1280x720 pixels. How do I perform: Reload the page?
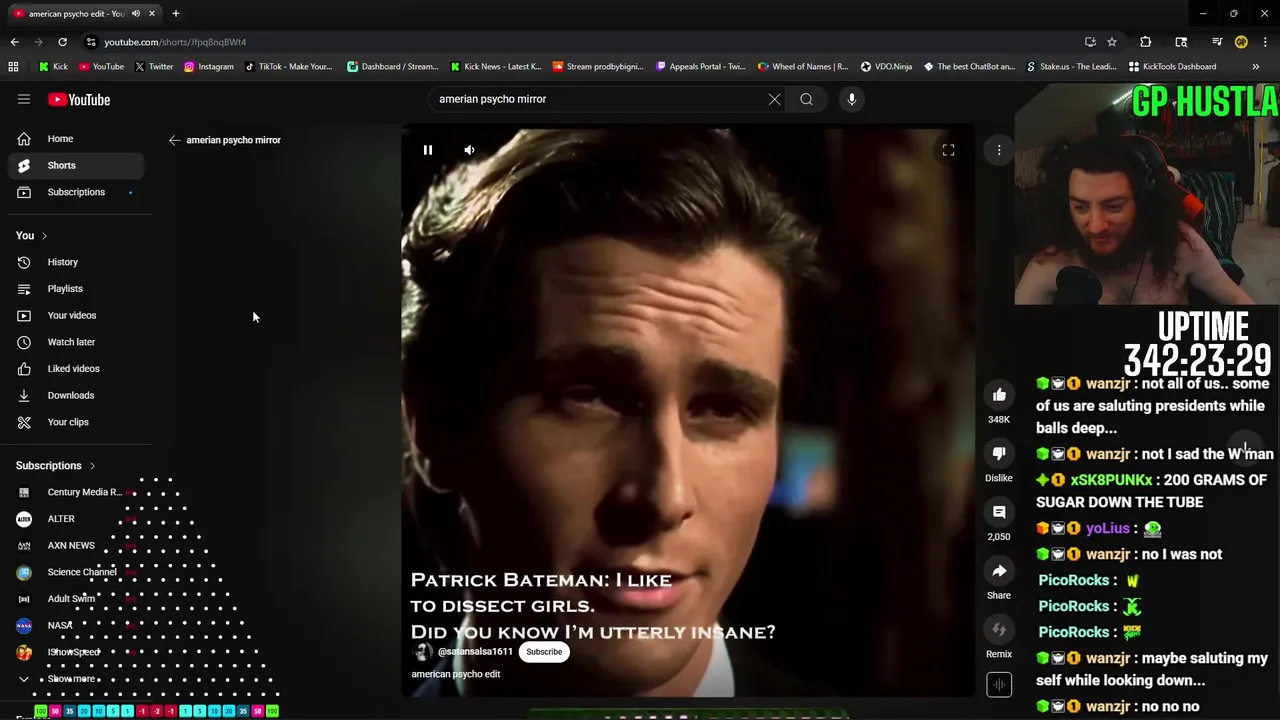click(x=62, y=42)
